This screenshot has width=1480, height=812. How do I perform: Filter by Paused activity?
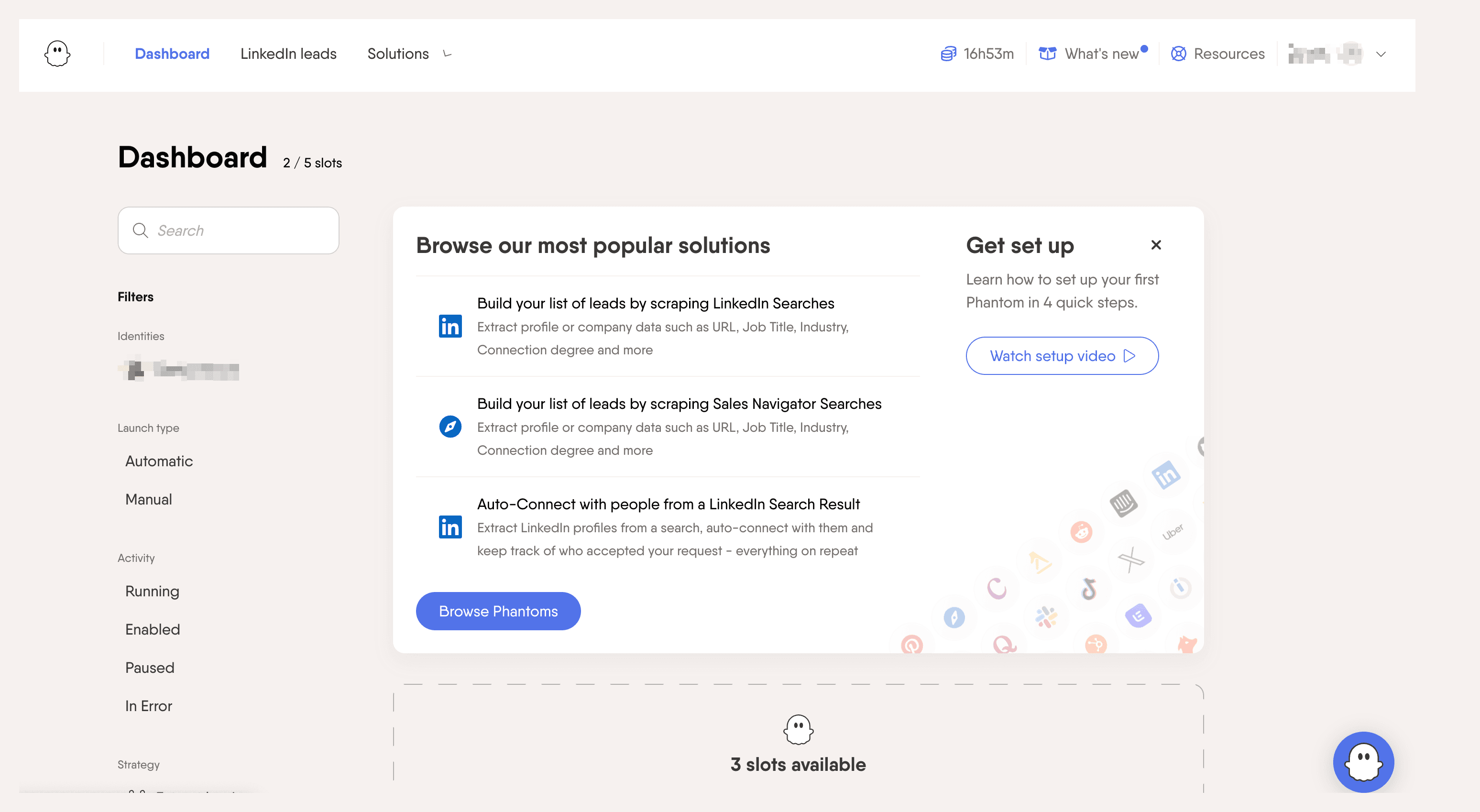tap(150, 667)
